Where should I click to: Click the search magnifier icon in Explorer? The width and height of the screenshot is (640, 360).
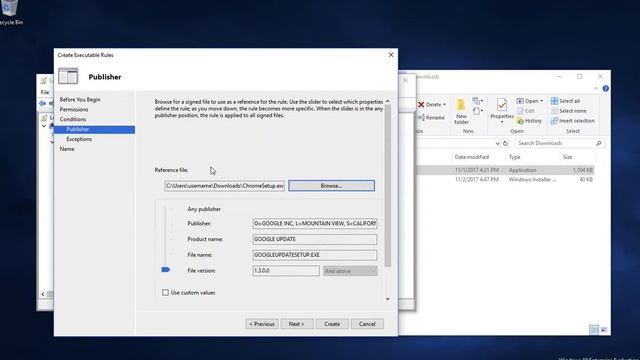click(599, 143)
